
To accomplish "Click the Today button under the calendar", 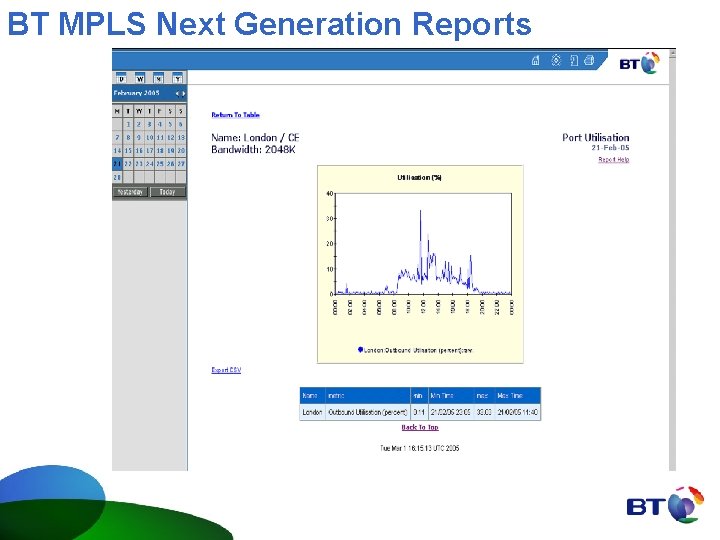I will pyautogui.click(x=168, y=192).
